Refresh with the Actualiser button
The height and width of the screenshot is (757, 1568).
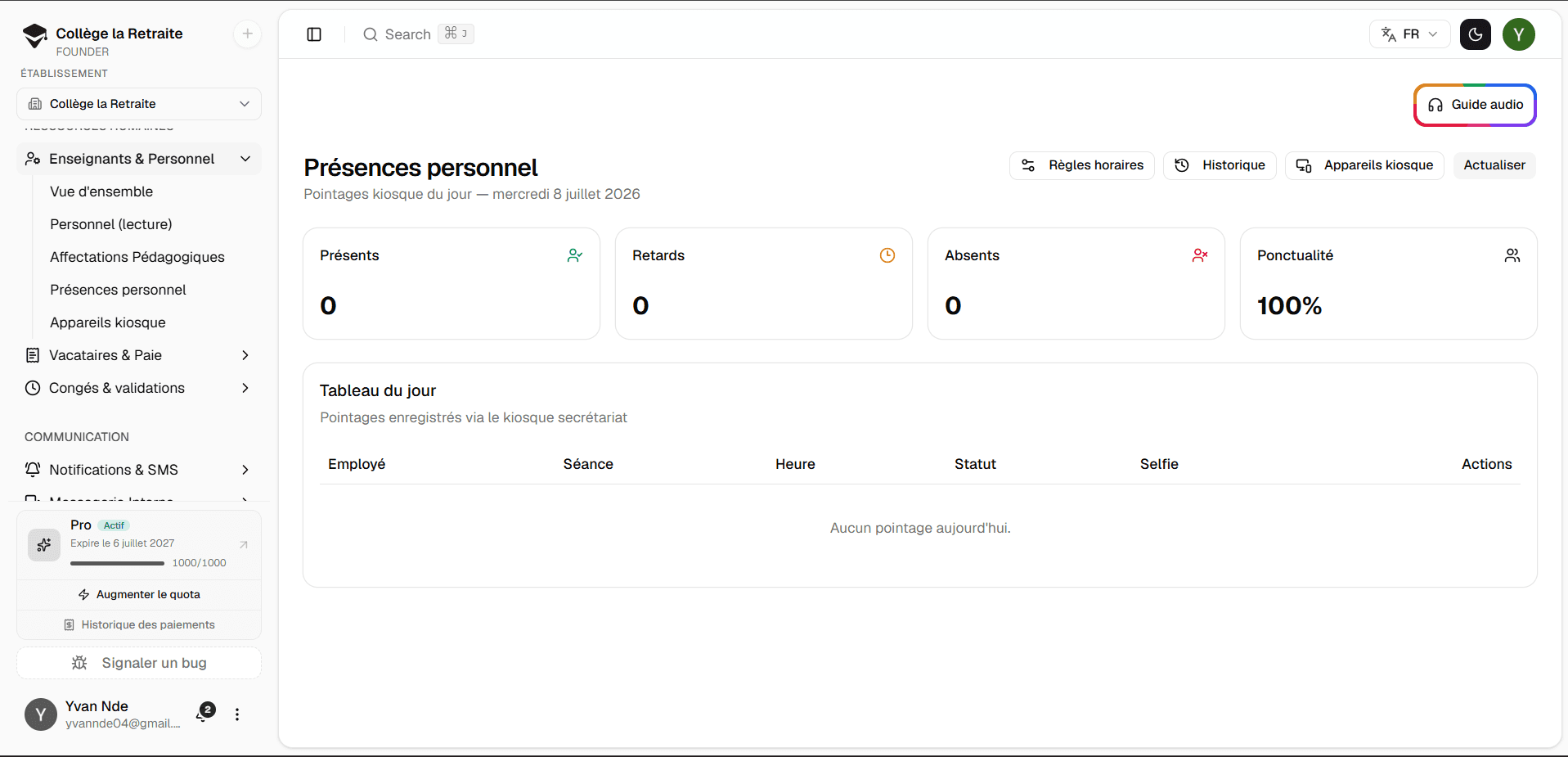[x=1494, y=165]
